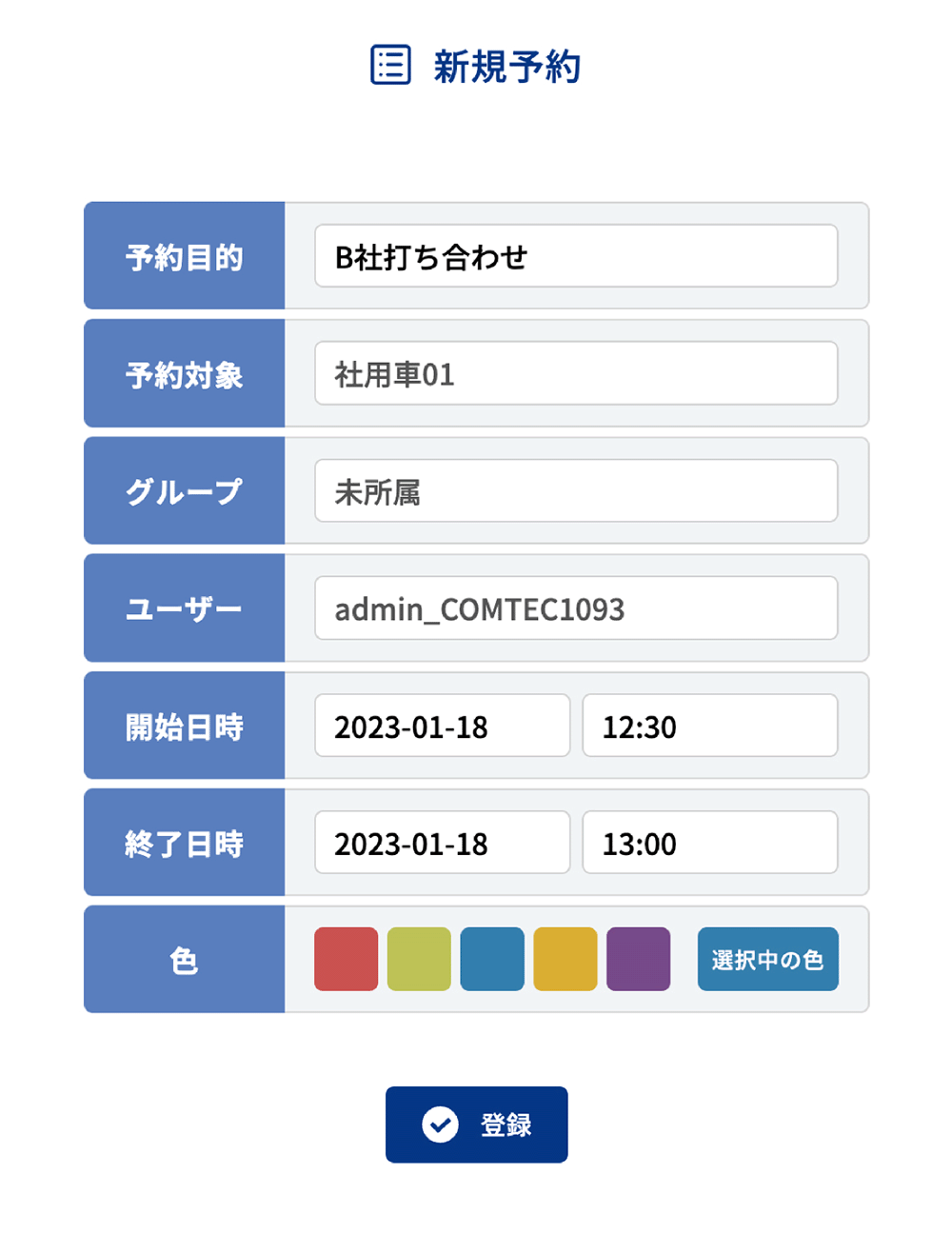Image resolution: width=952 pixels, height=1234 pixels.
Task: Open the 予約対象 field showing 社用車01
Action: pos(576,373)
